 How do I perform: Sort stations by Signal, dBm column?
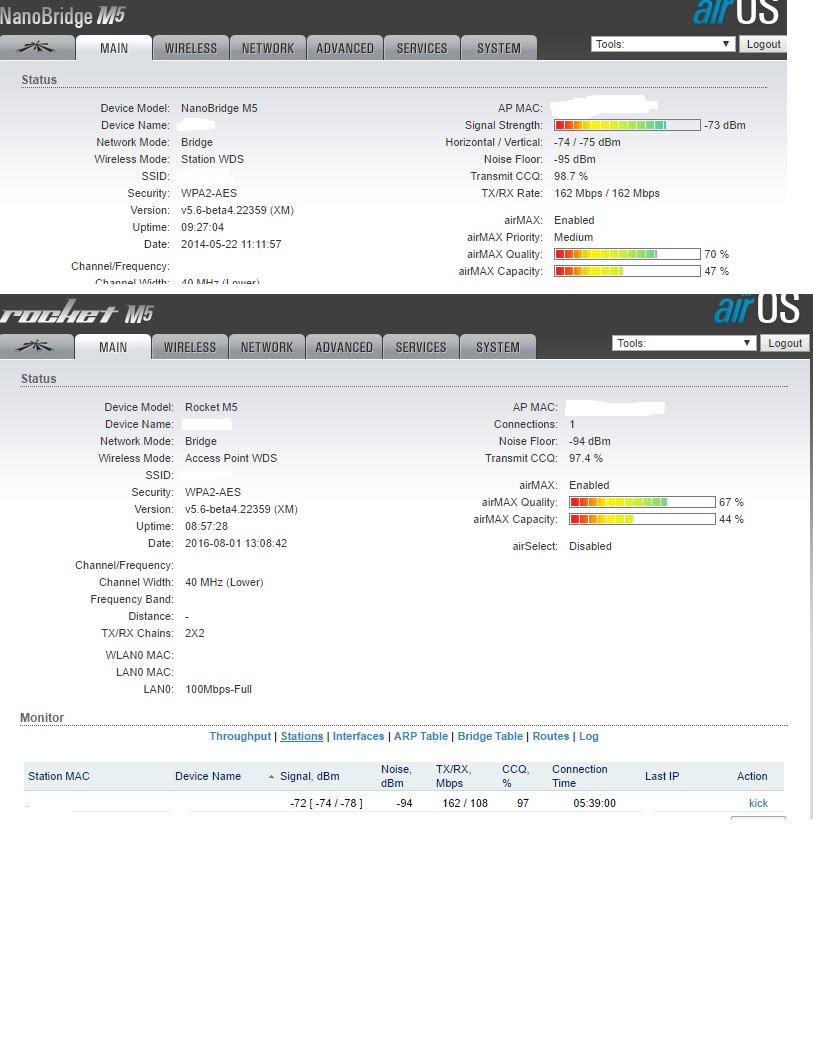pyautogui.click(x=310, y=776)
